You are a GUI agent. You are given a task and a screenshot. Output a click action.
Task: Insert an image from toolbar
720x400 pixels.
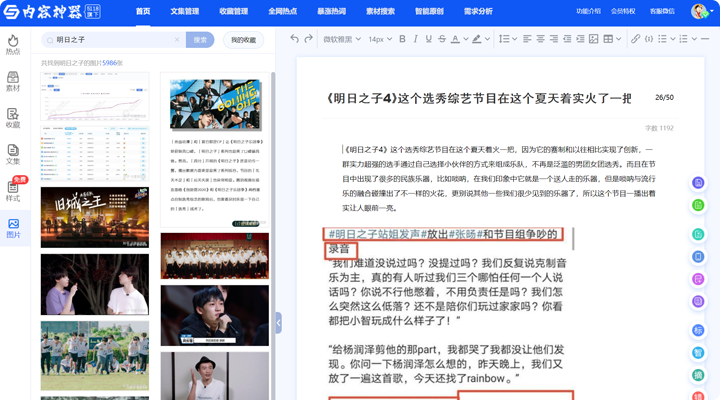[x=594, y=39]
